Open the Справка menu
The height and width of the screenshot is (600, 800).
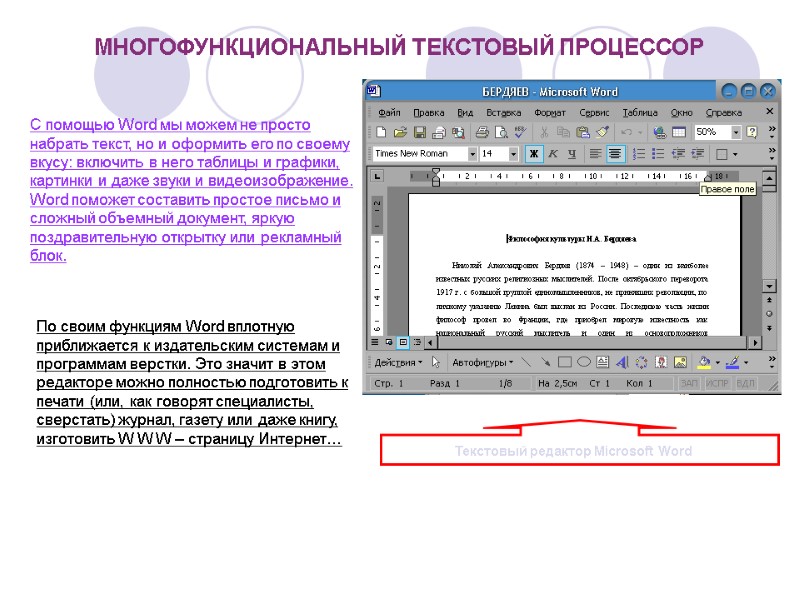click(723, 113)
